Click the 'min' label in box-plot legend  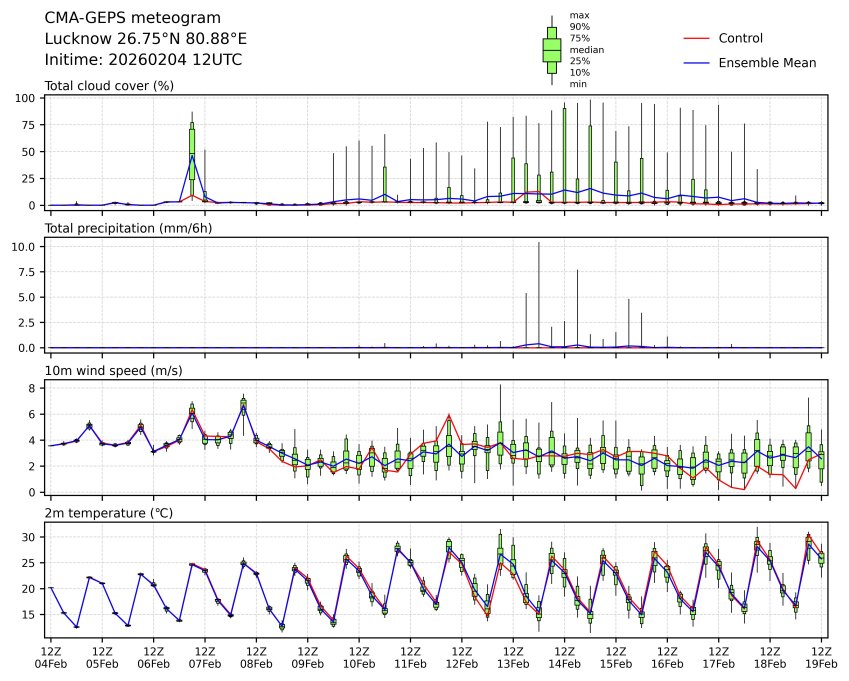[578, 84]
